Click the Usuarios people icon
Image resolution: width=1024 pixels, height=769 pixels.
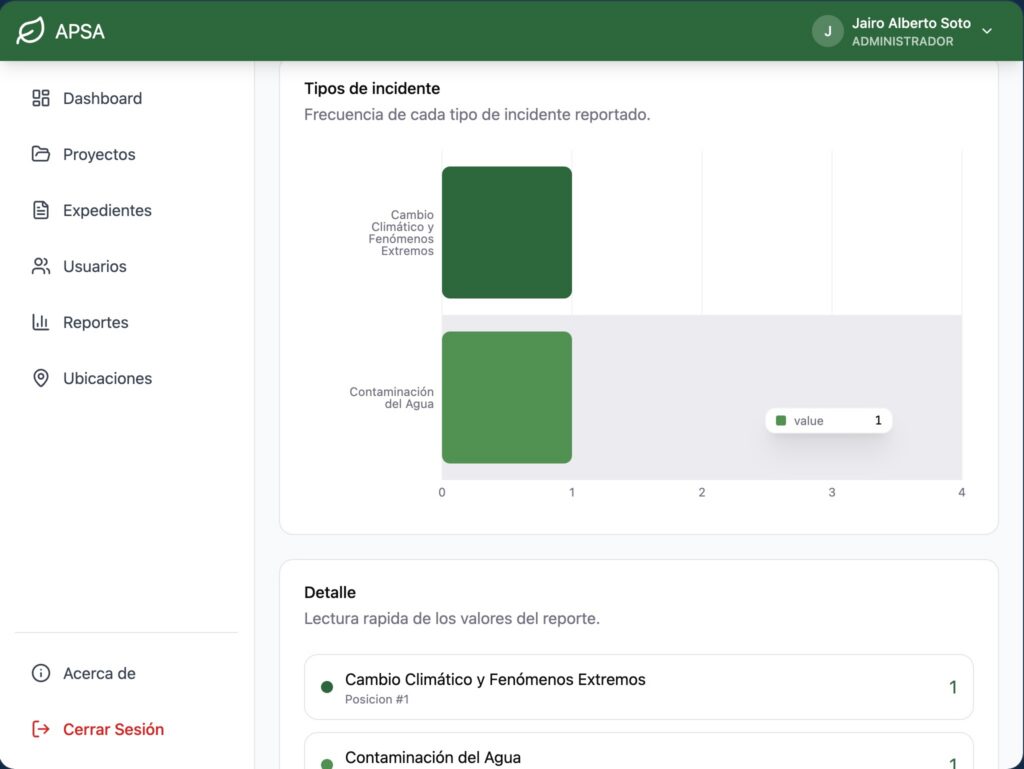[x=41, y=266]
